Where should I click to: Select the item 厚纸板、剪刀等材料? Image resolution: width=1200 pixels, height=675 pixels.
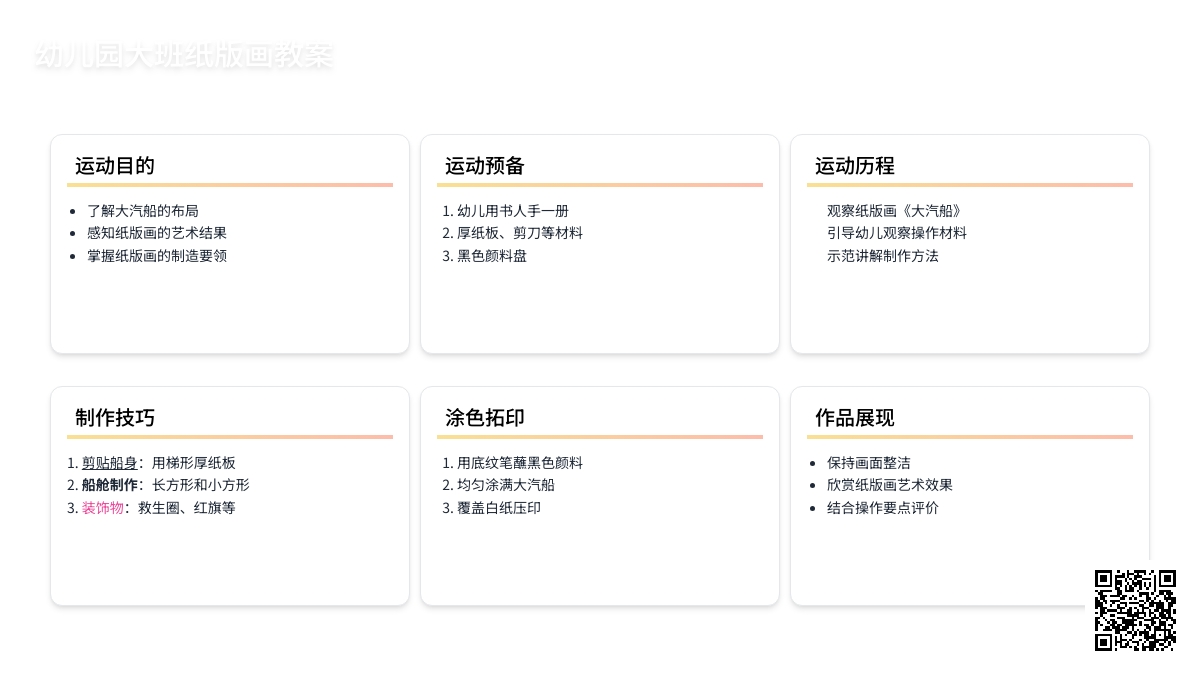point(520,233)
